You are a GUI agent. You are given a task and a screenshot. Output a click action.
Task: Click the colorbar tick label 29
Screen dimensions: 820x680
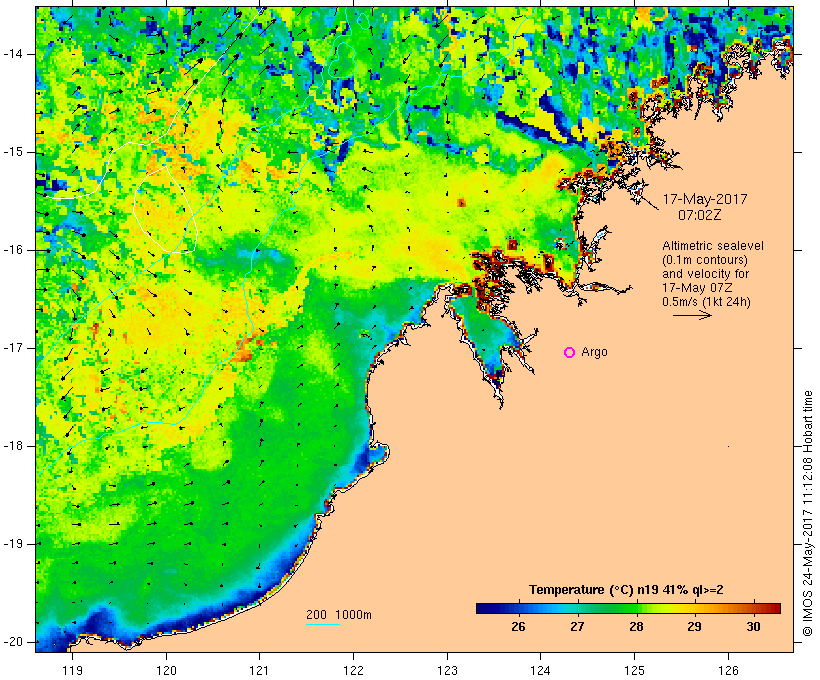(x=694, y=627)
